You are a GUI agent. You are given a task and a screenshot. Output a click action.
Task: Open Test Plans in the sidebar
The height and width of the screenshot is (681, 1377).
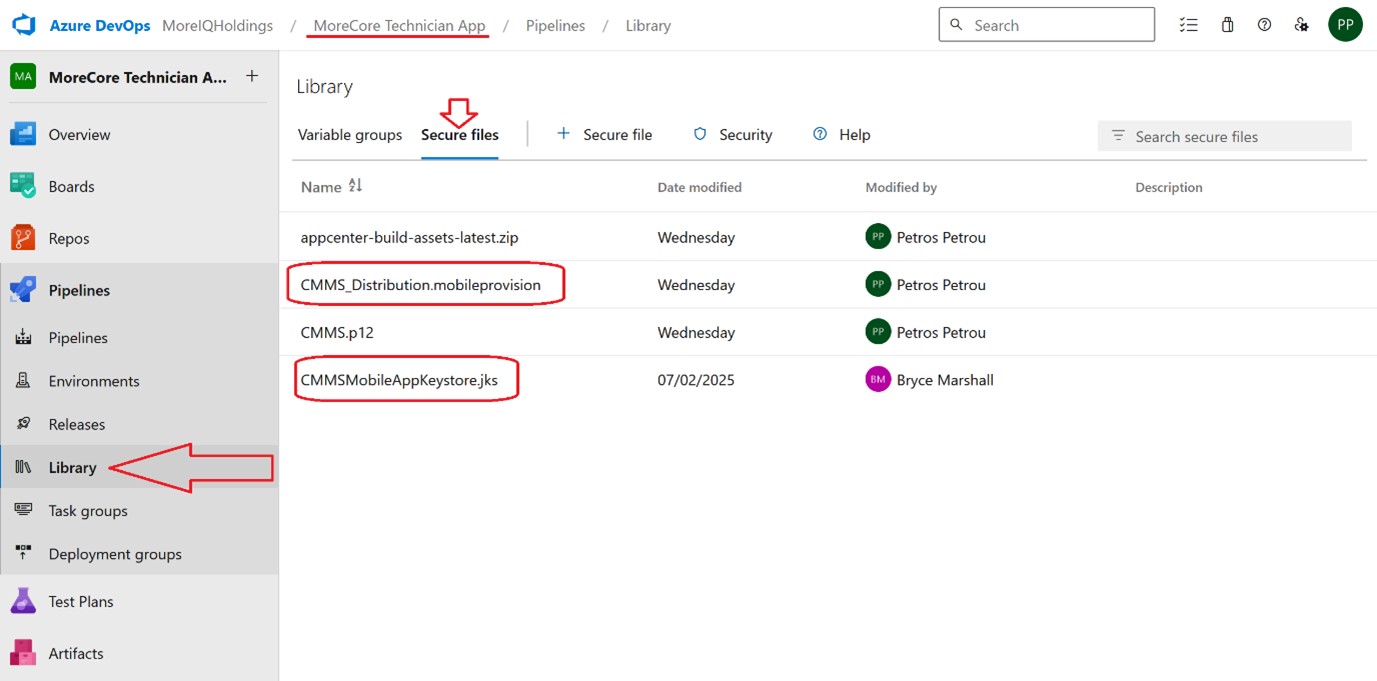[80, 601]
